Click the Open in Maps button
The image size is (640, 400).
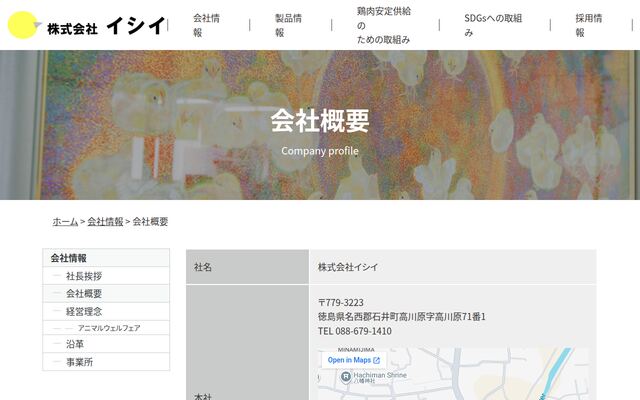coord(353,360)
